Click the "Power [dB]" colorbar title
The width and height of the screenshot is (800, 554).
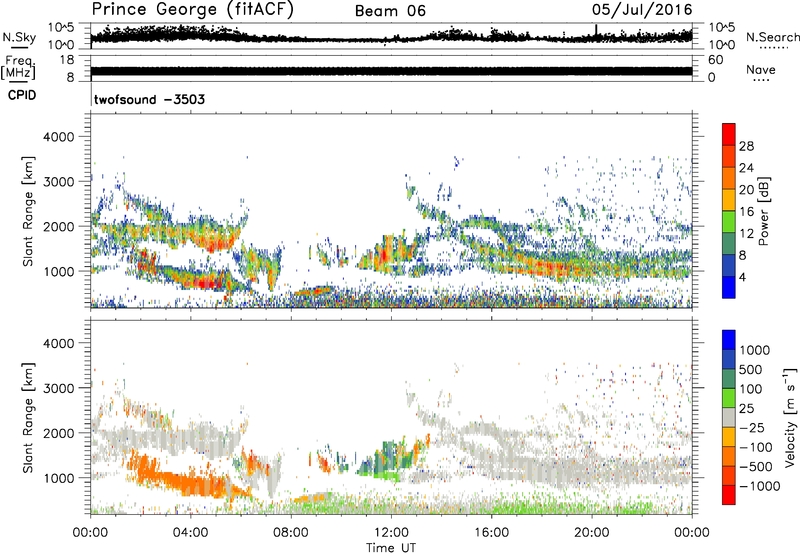(763, 211)
